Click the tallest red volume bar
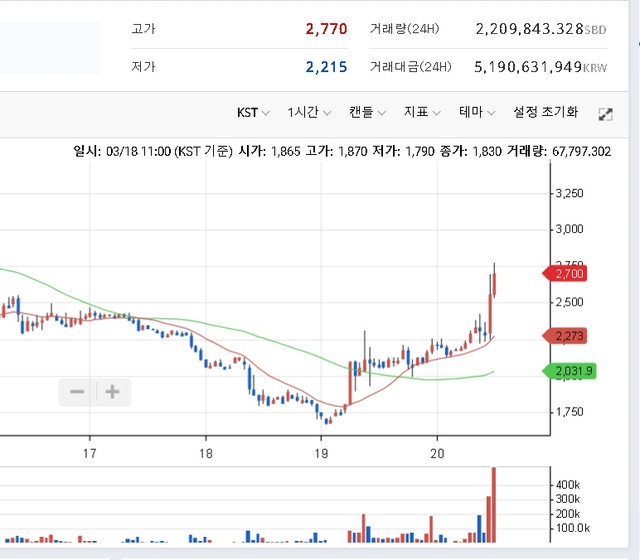The height and width of the screenshot is (560, 640). [x=493, y=505]
